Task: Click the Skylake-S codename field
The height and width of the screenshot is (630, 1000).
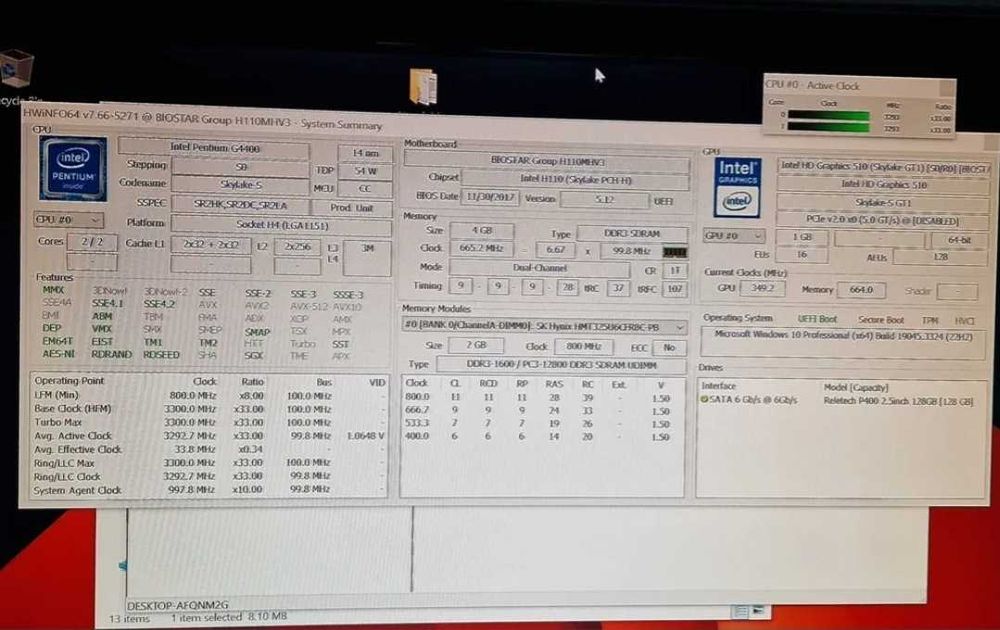Action: pyautogui.click(x=240, y=184)
